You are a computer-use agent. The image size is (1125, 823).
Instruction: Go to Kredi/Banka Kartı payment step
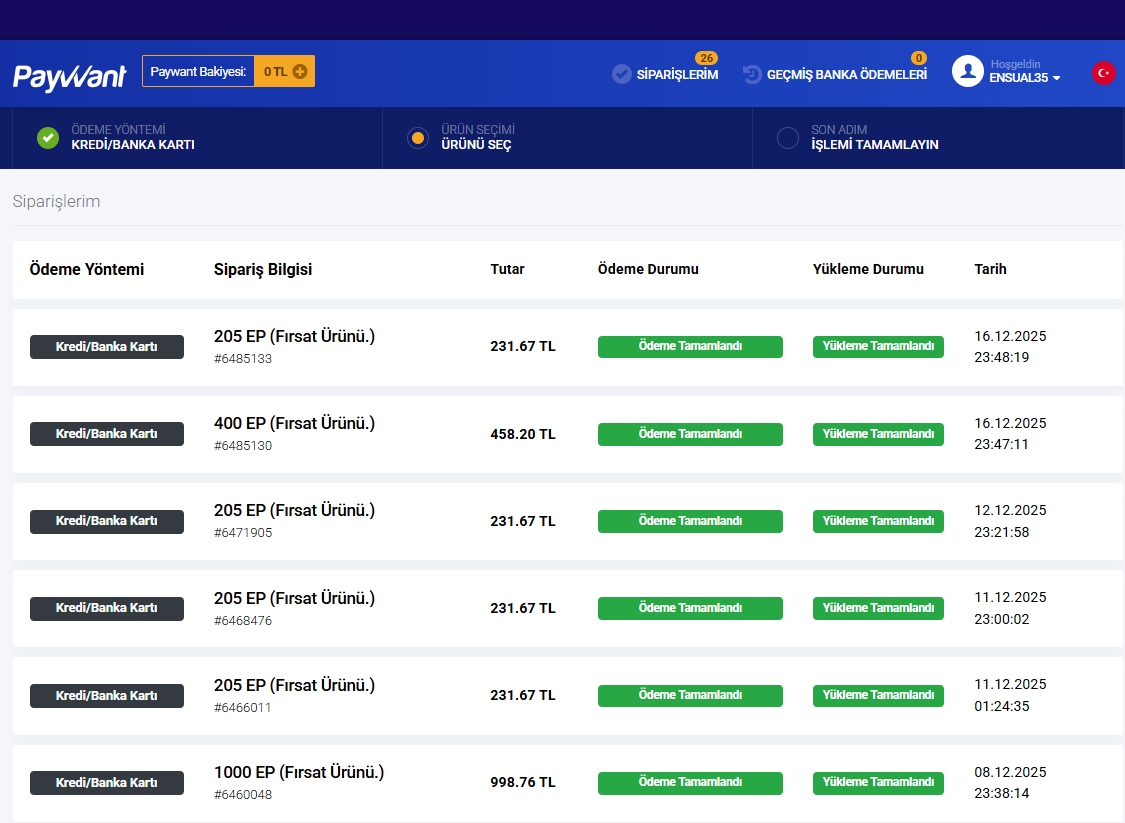pos(133,144)
